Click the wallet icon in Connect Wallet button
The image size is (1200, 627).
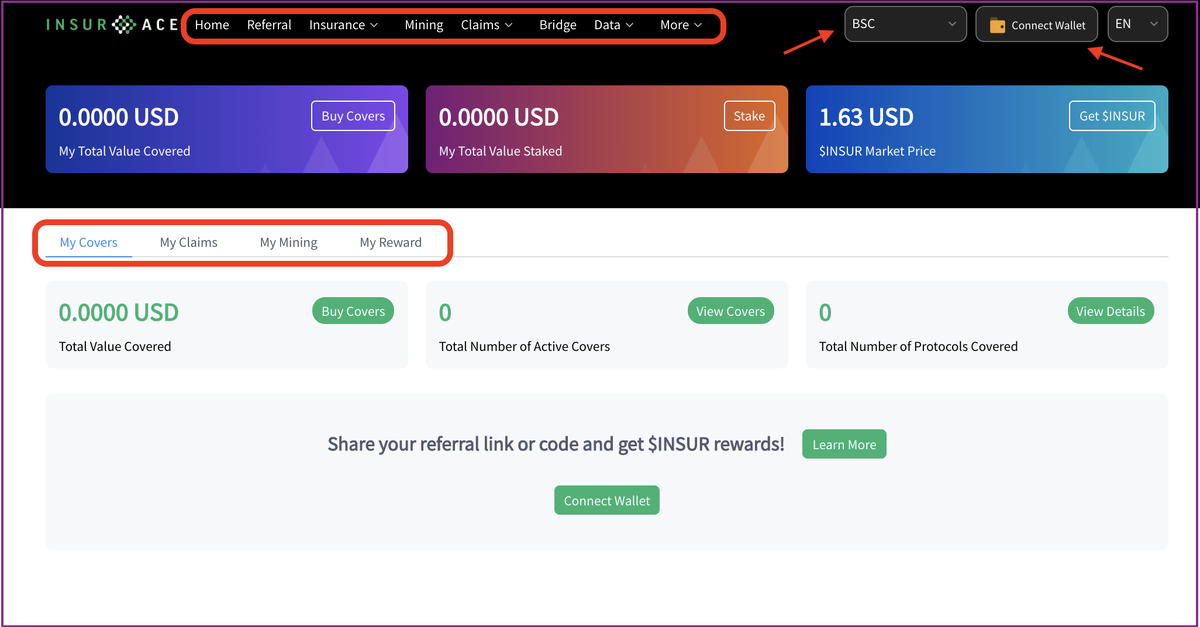pyautogui.click(x=997, y=25)
